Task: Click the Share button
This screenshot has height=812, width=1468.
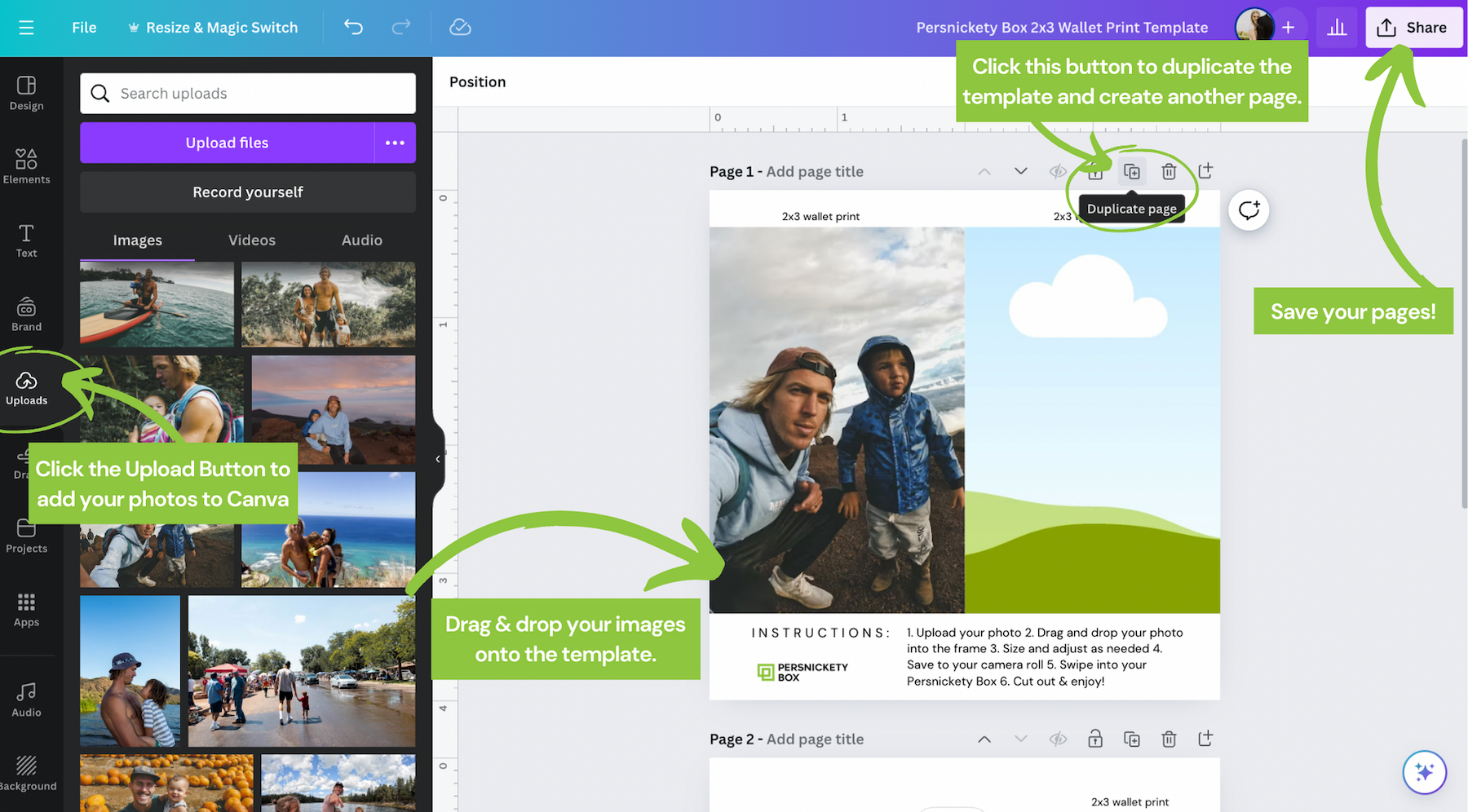Action: click(x=1413, y=28)
